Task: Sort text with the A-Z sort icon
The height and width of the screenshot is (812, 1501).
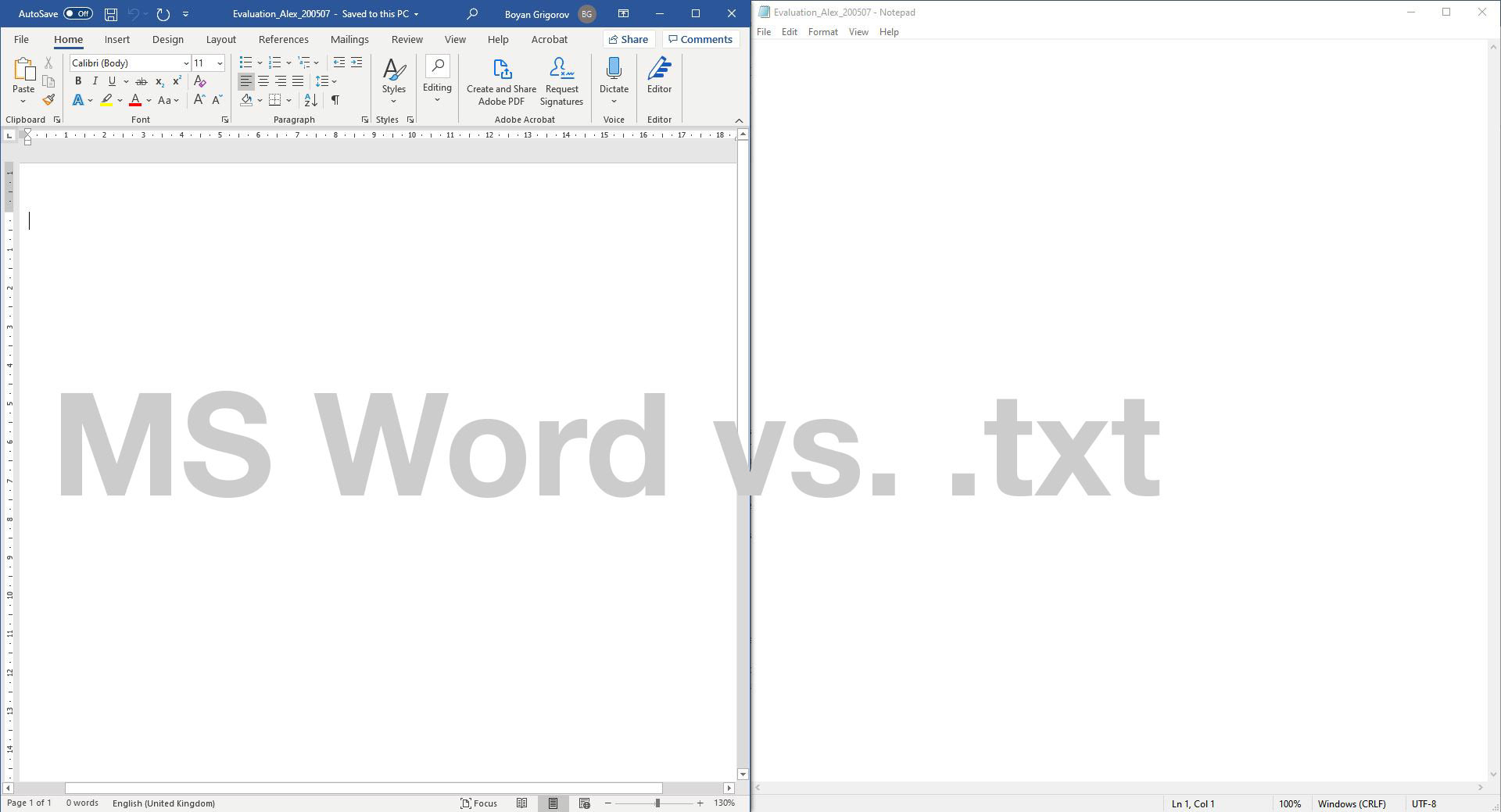Action: (311, 100)
